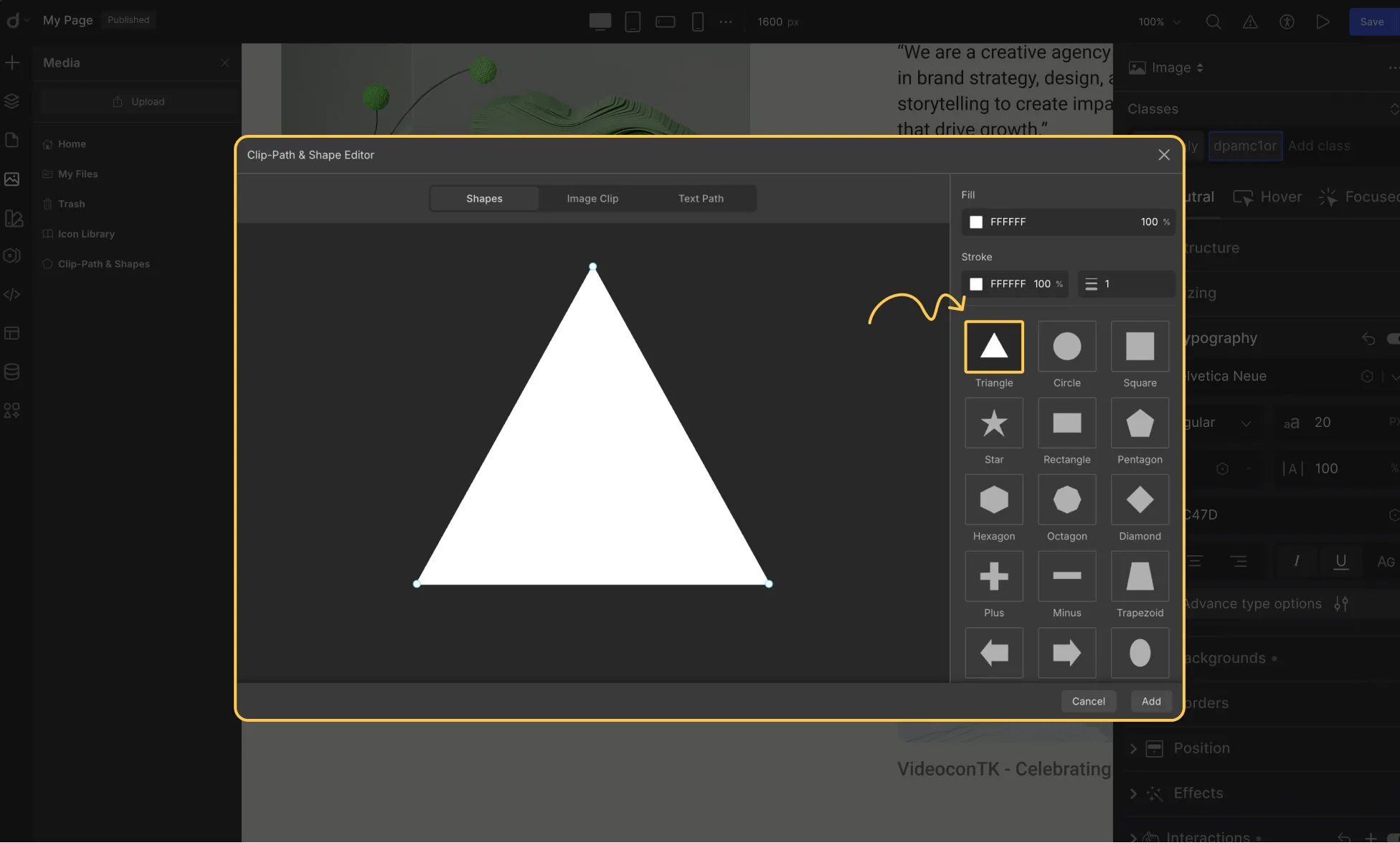
Task: Open the Media image icon in sidebar
Action: tap(12, 179)
